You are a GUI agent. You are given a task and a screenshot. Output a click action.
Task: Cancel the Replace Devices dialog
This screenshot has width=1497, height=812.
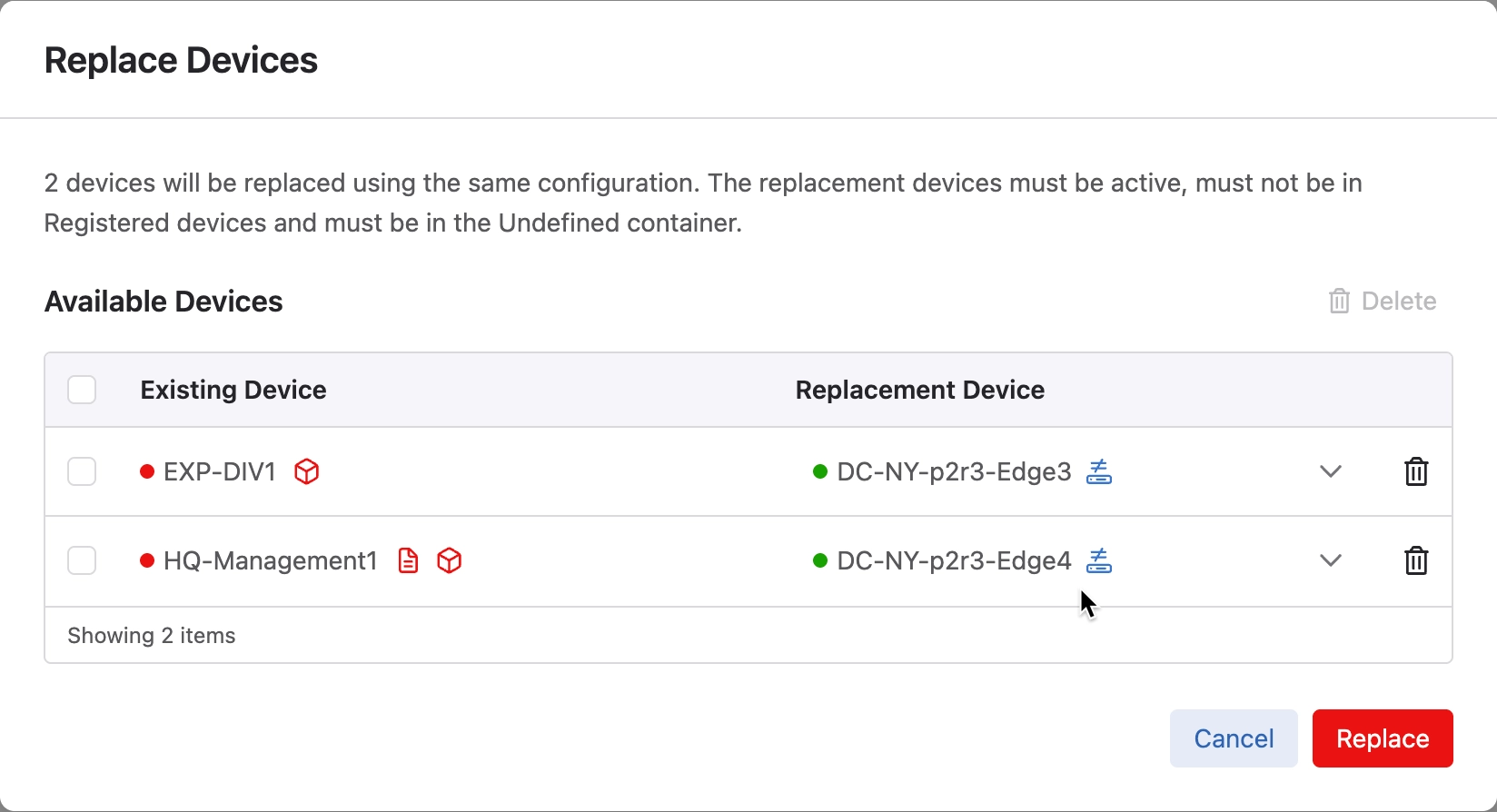[x=1234, y=738]
